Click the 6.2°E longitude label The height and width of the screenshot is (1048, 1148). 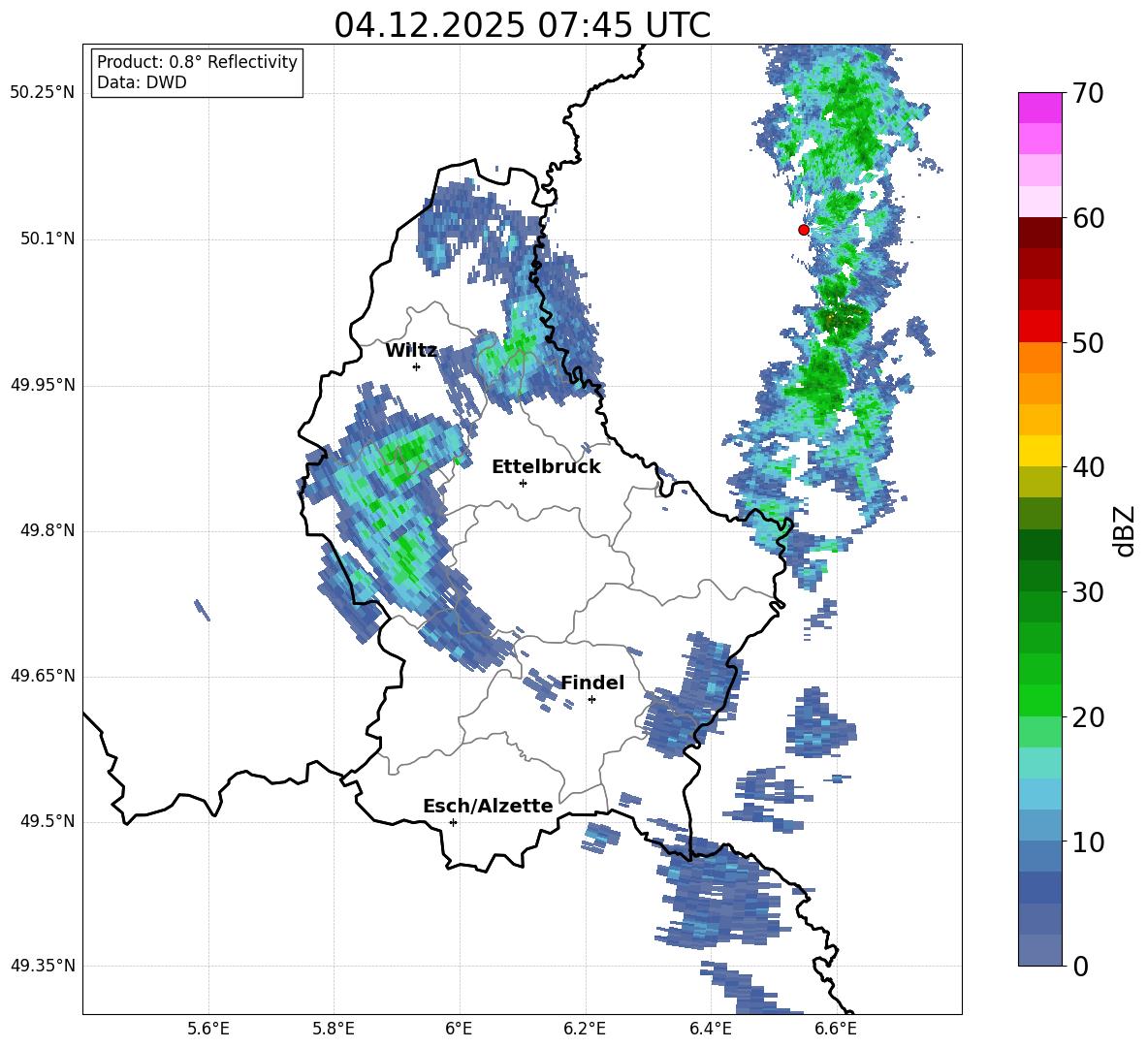click(585, 1030)
